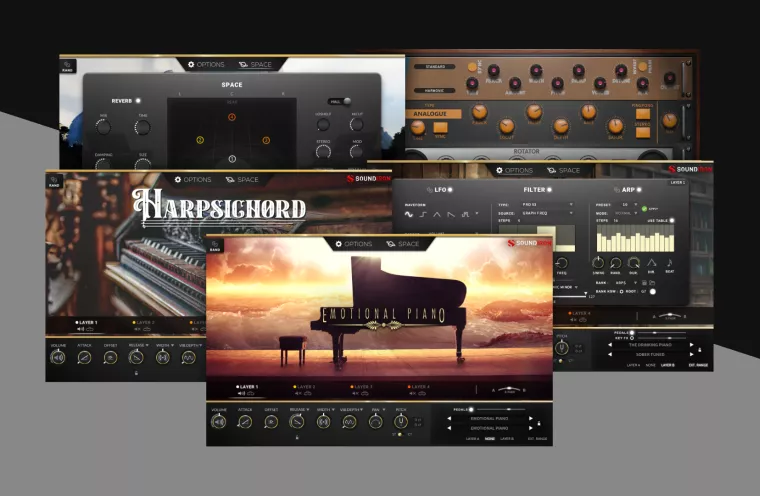Open the Space tab in Emotional Piano window
Image resolution: width=760 pixels, height=496 pixels.
(x=403, y=244)
